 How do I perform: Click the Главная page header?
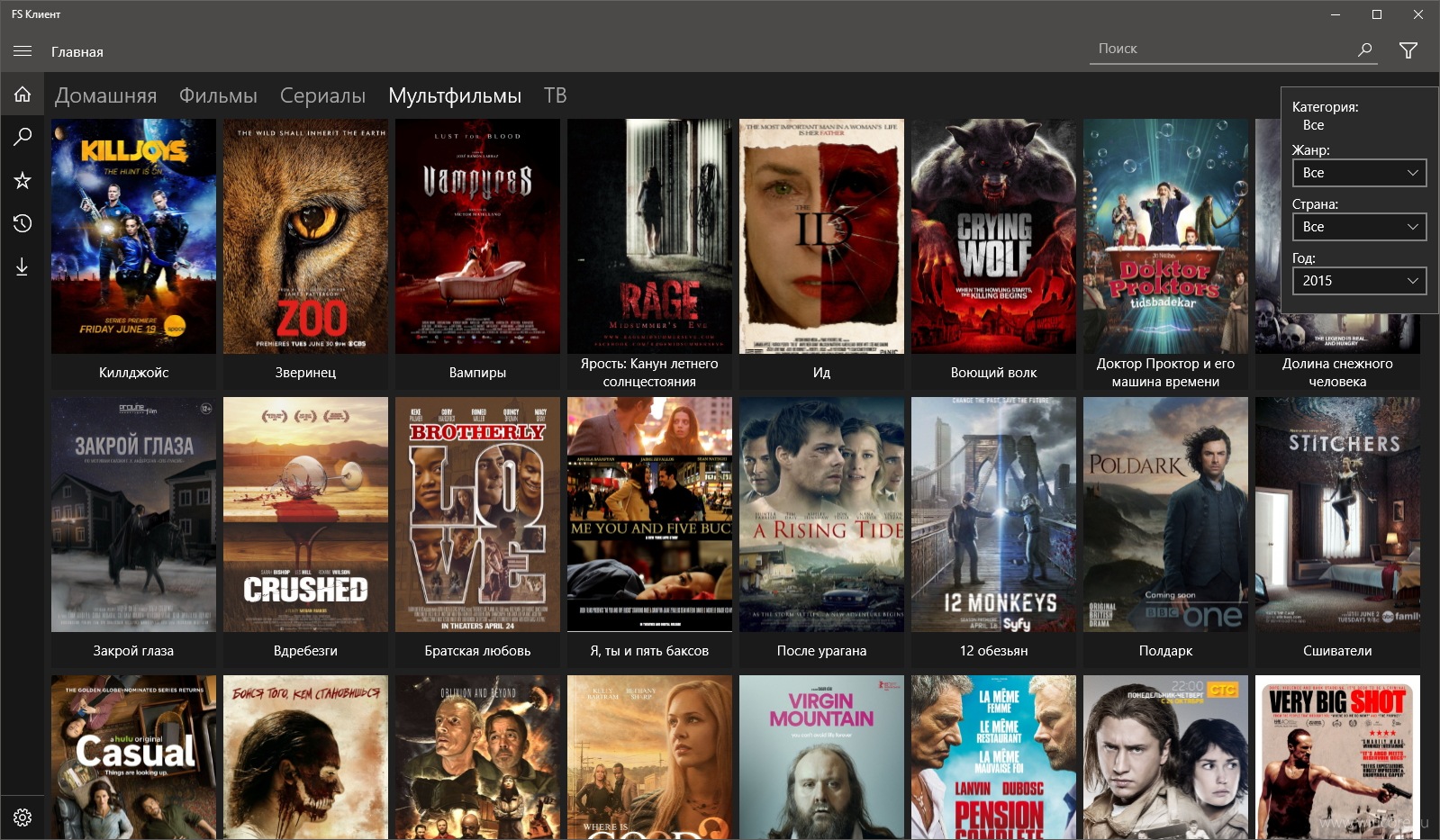(x=77, y=52)
